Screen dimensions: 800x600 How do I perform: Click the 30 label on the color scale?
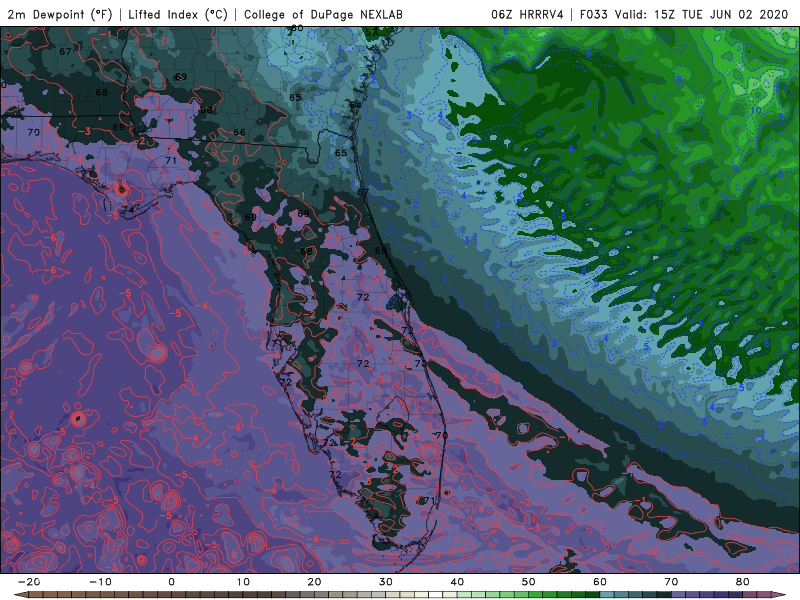click(386, 582)
